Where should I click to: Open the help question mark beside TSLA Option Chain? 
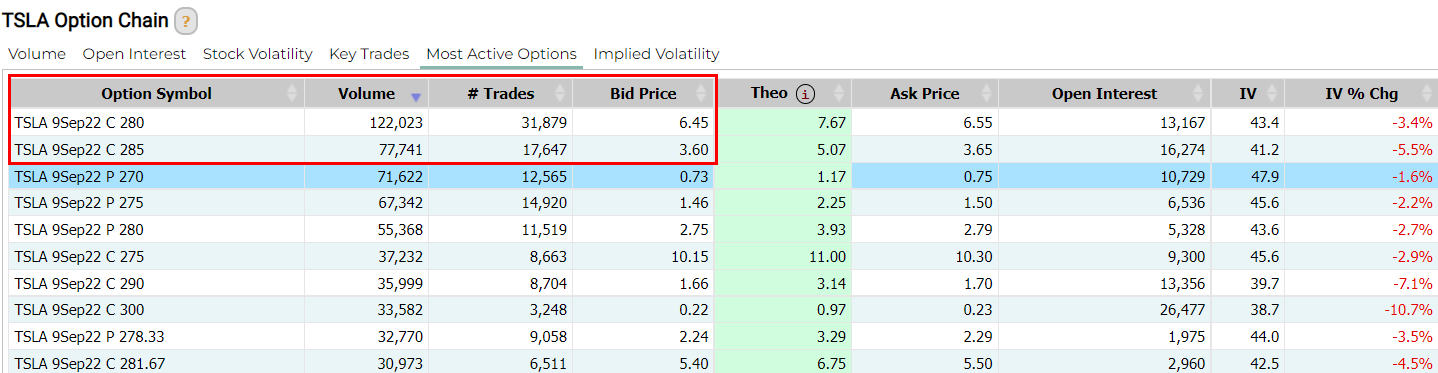coord(185,21)
